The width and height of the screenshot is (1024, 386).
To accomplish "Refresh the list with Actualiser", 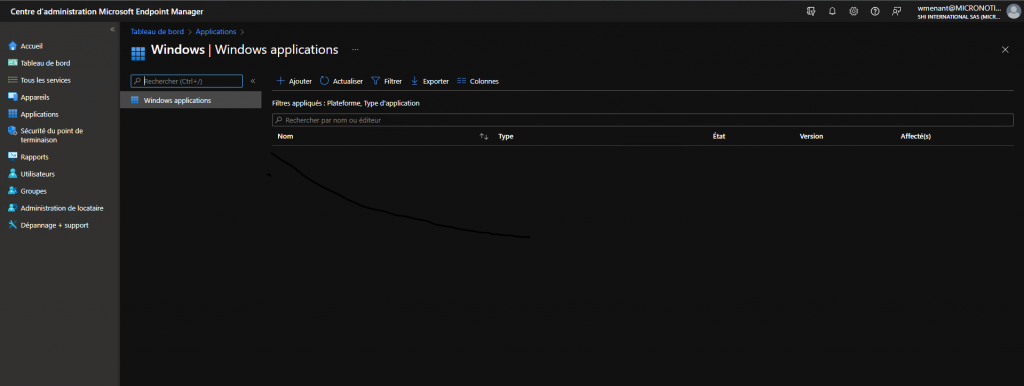I will 341,81.
